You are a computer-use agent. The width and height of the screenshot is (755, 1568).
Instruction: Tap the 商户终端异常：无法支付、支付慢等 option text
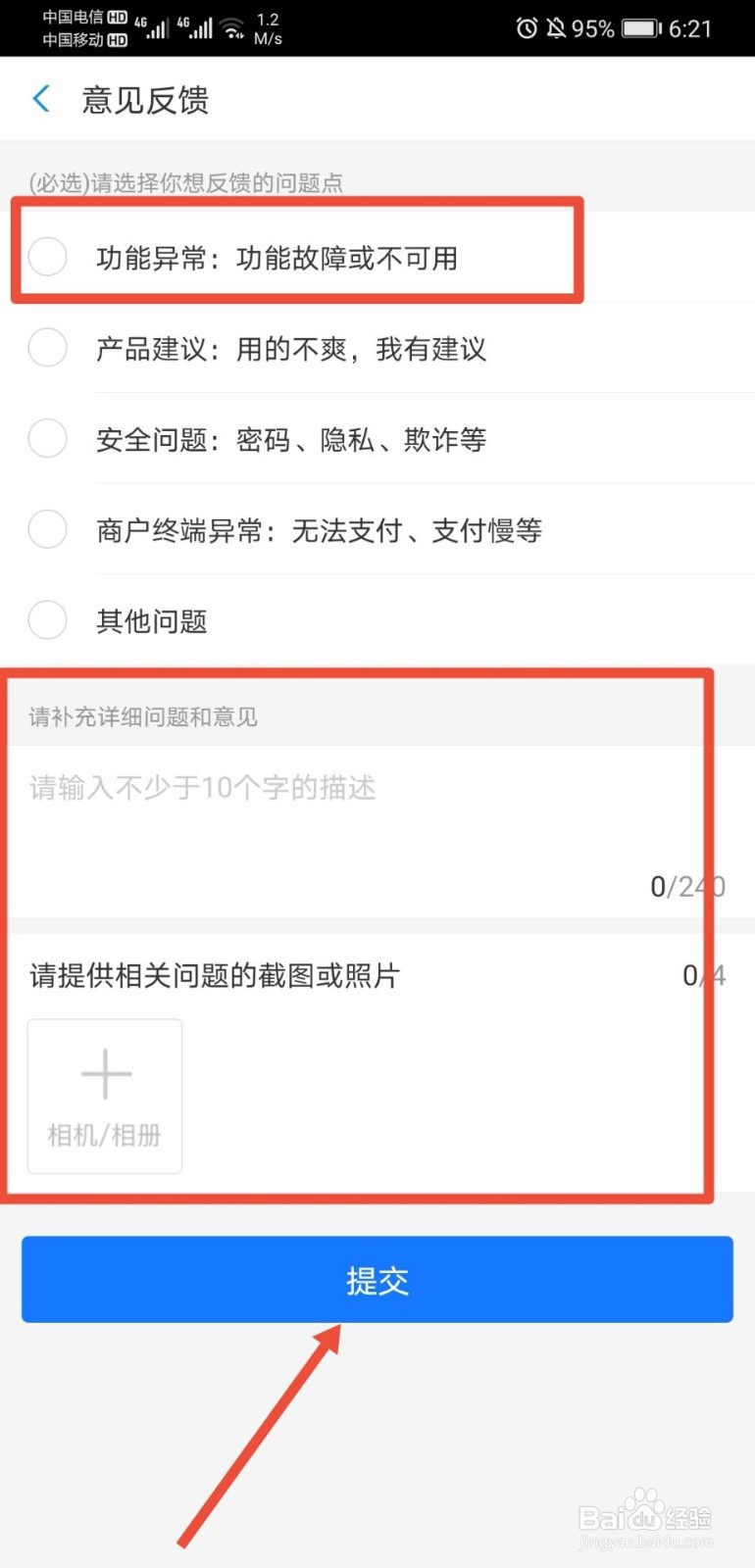[319, 531]
